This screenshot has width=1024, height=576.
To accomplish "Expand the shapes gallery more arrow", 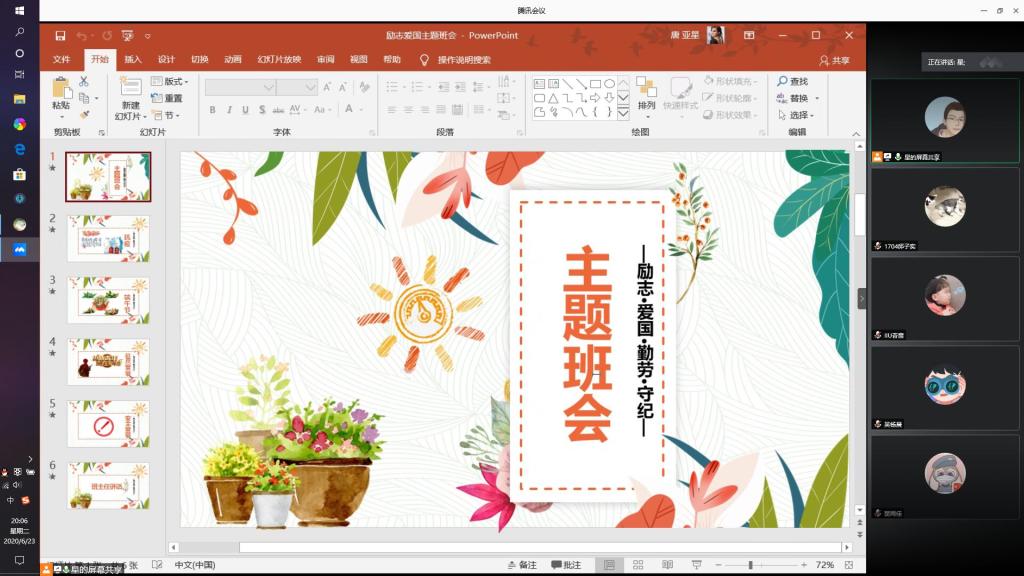I will (623, 112).
